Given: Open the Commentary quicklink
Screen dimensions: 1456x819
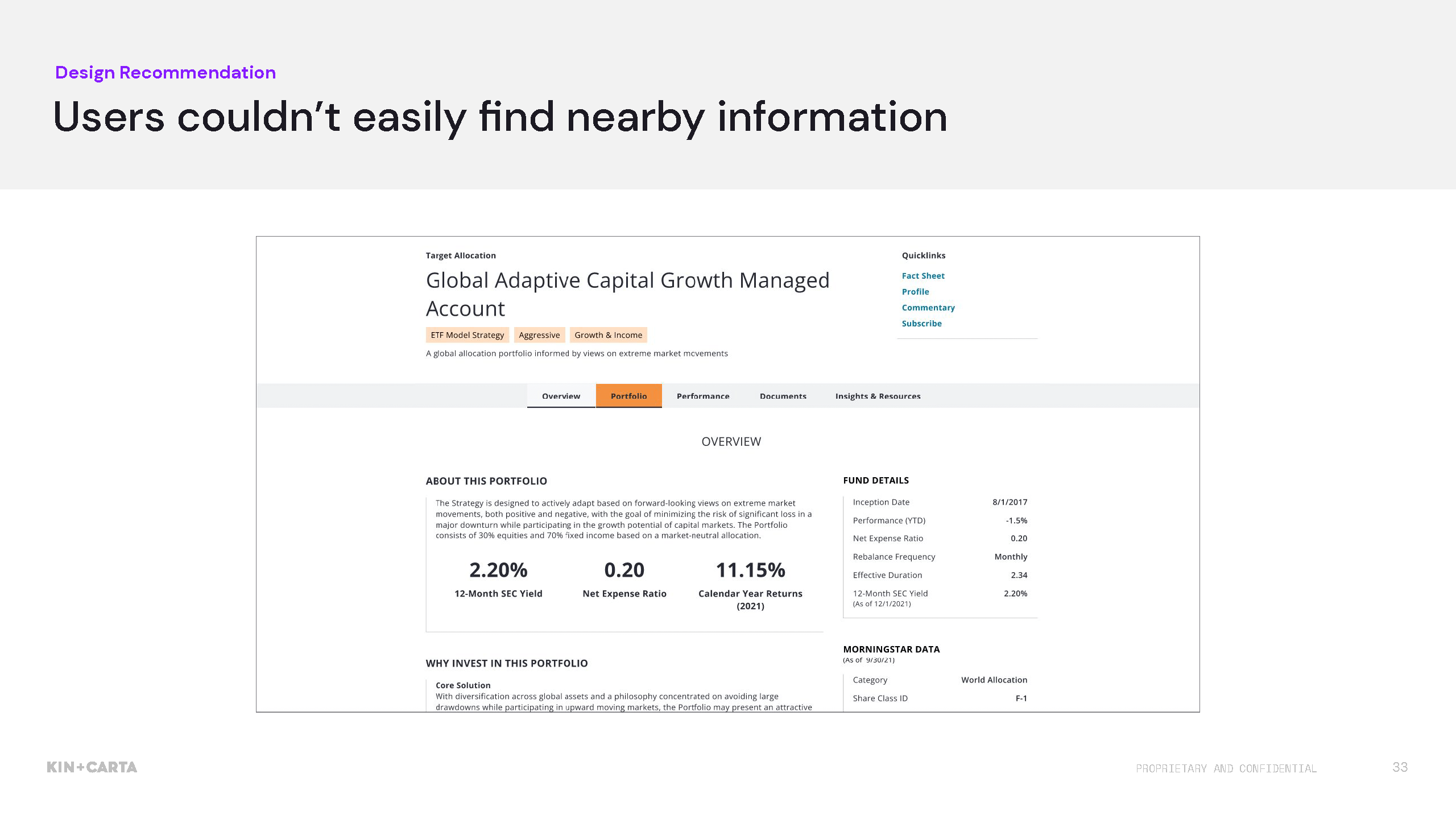Looking at the screenshot, I should pyautogui.click(x=928, y=308).
